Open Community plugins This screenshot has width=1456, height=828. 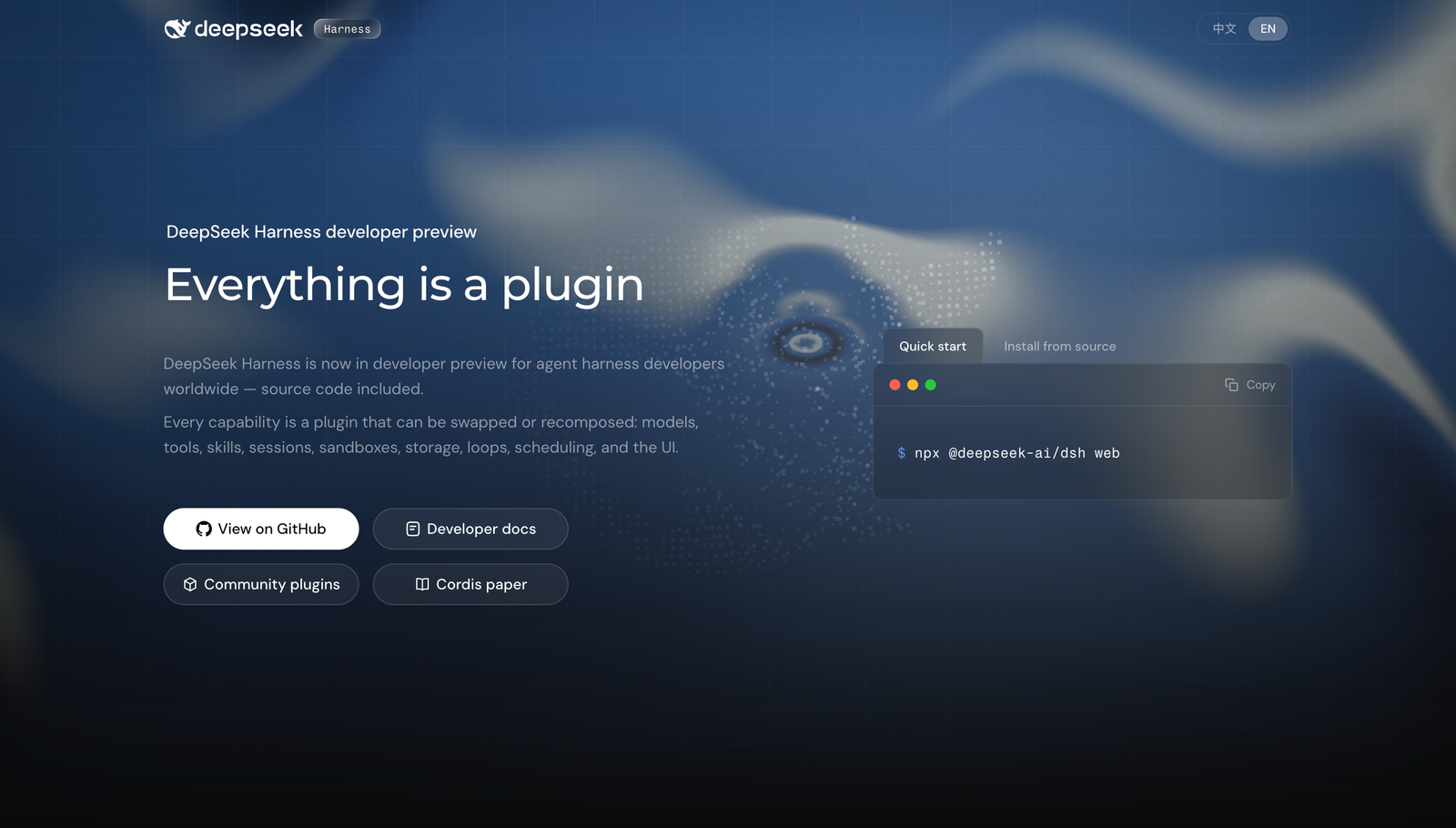pyautogui.click(x=261, y=584)
